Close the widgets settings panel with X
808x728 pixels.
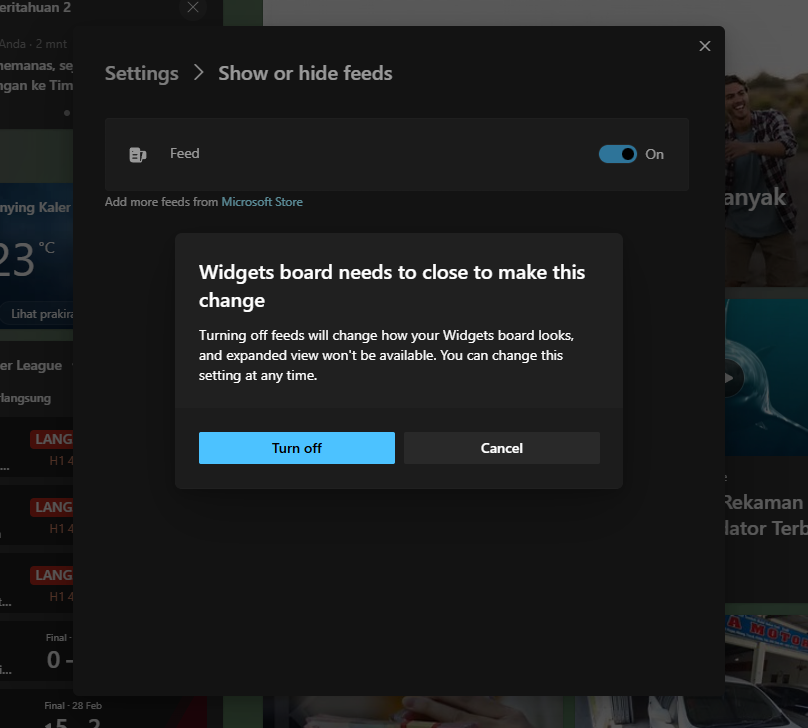point(705,46)
